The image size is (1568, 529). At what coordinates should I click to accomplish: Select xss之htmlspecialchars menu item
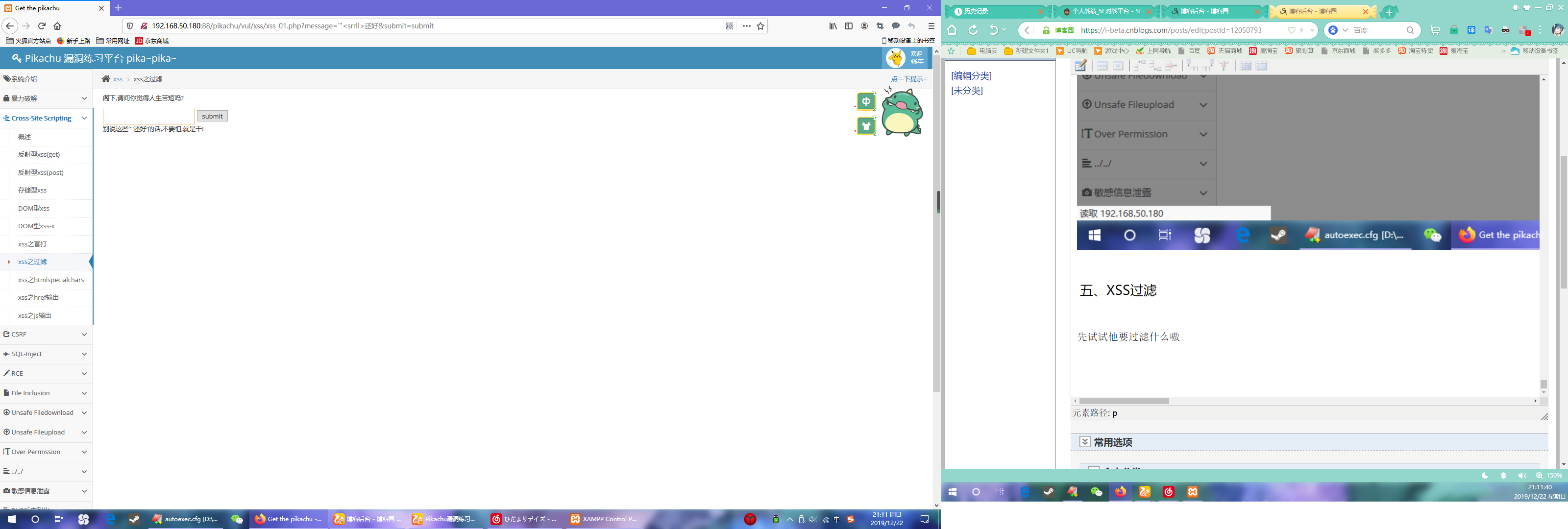pyautogui.click(x=50, y=280)
